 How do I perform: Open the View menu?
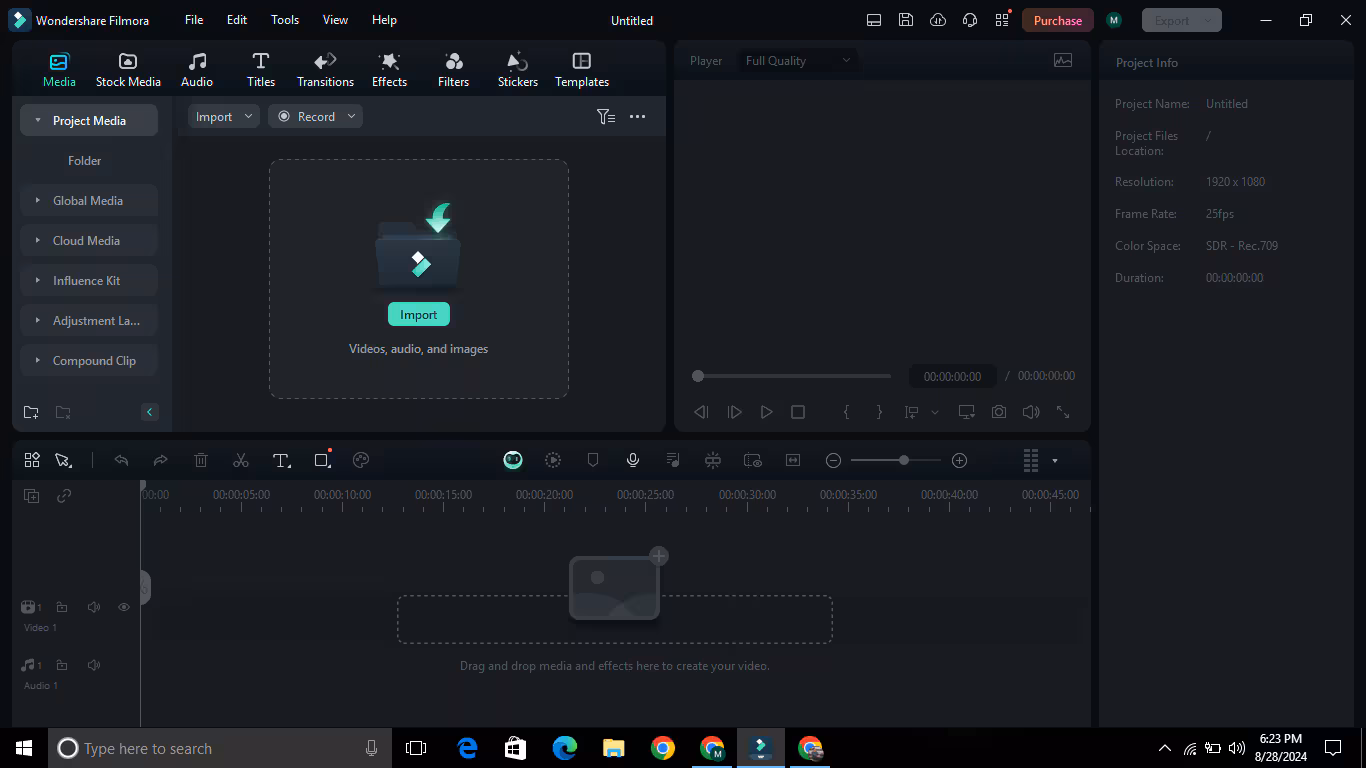point(336,20)
